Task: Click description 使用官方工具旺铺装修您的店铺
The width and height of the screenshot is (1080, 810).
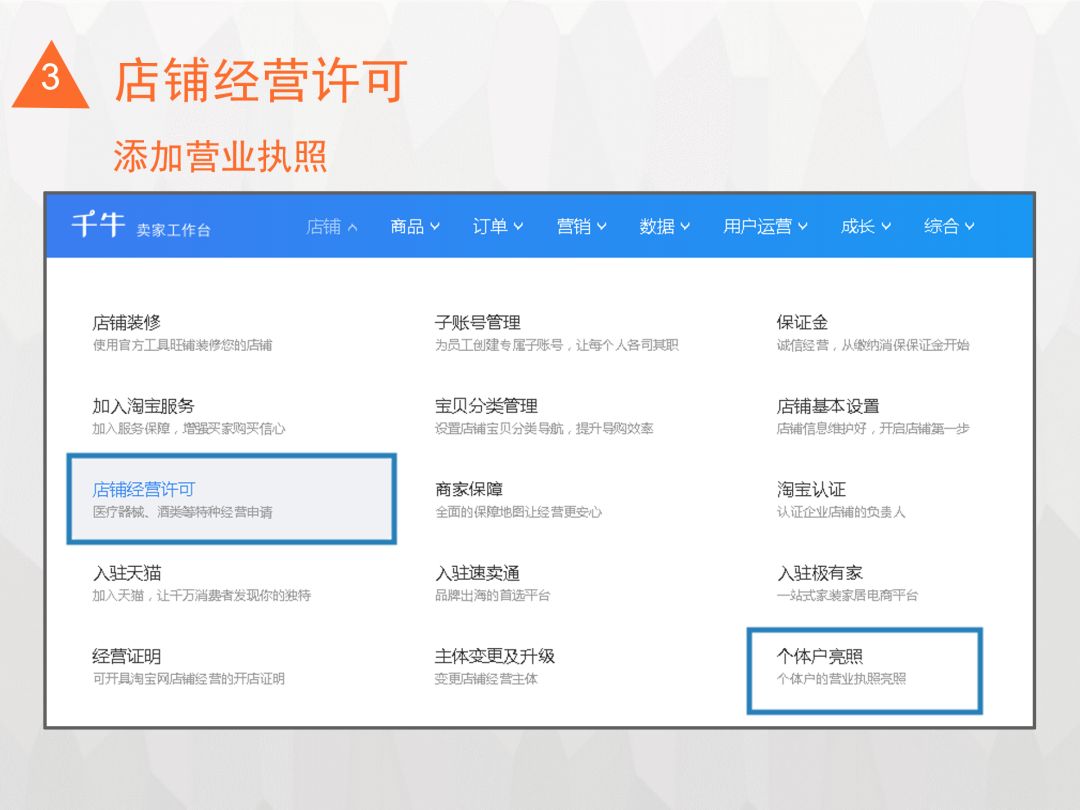Action: click(x=183, y=345)
